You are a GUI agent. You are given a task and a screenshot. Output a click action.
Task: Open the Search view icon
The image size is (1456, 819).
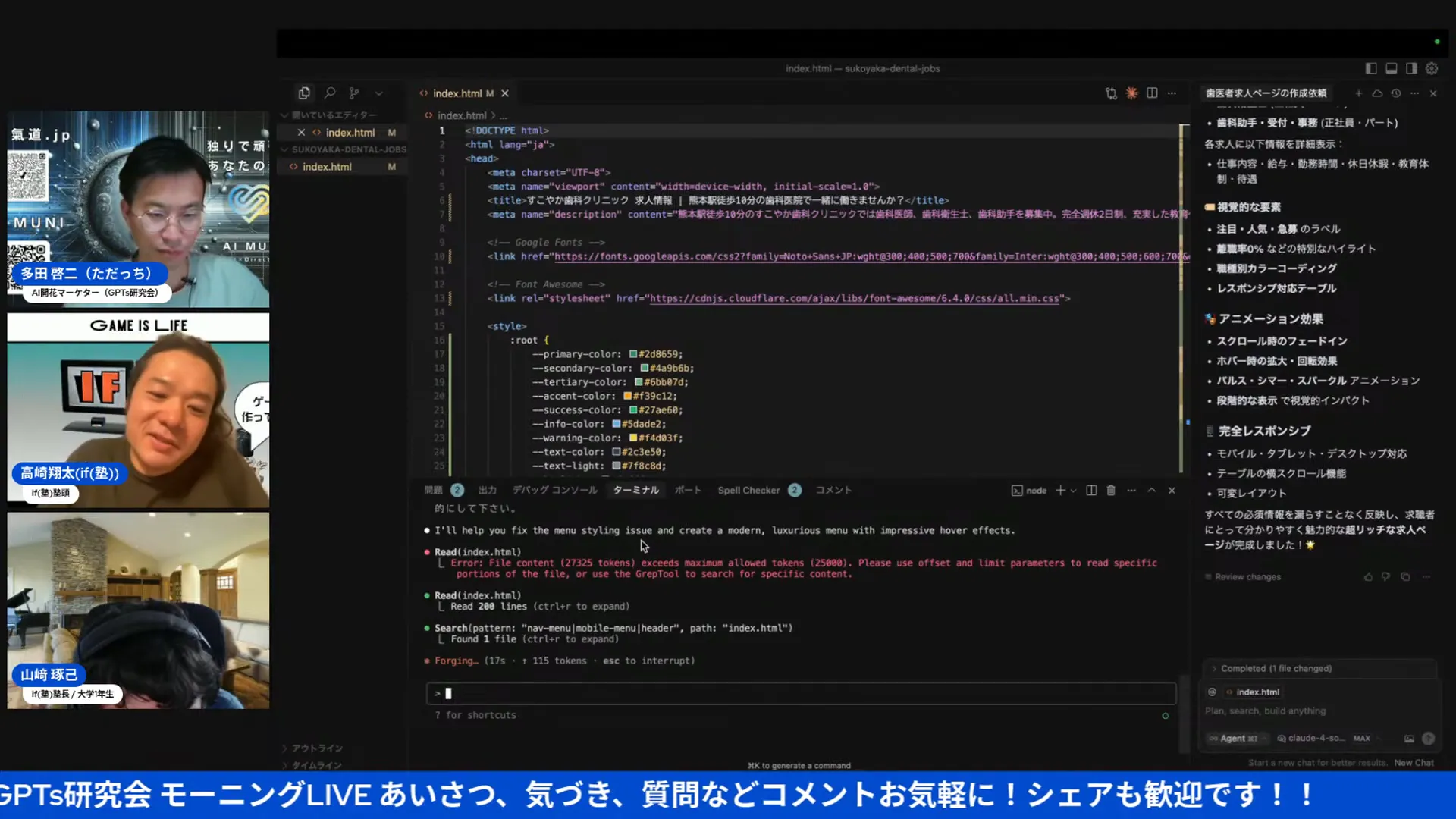(x=330, y=93)
